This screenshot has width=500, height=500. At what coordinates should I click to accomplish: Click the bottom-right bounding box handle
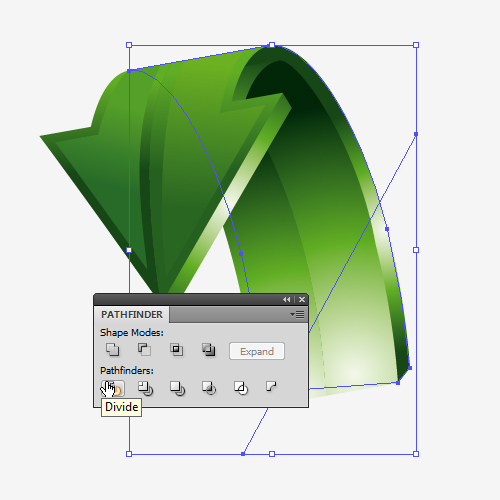[x=416, y=454]
